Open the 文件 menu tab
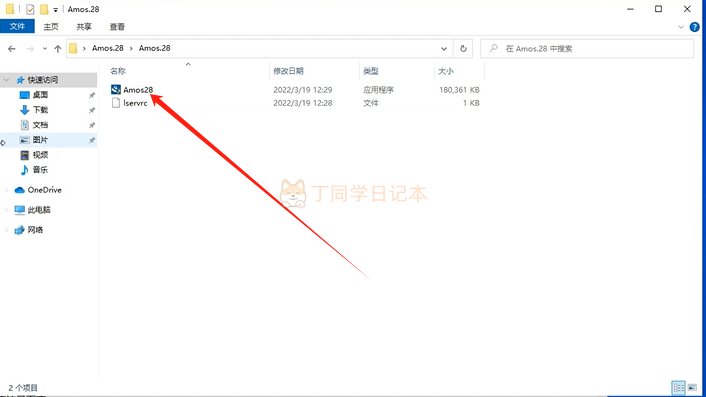 tap(17, 27)
